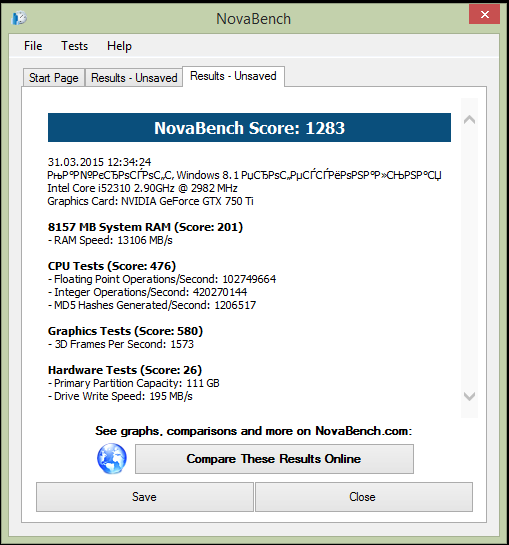
Task: Click 8157 MB System RAM heading
Action: 145,227
